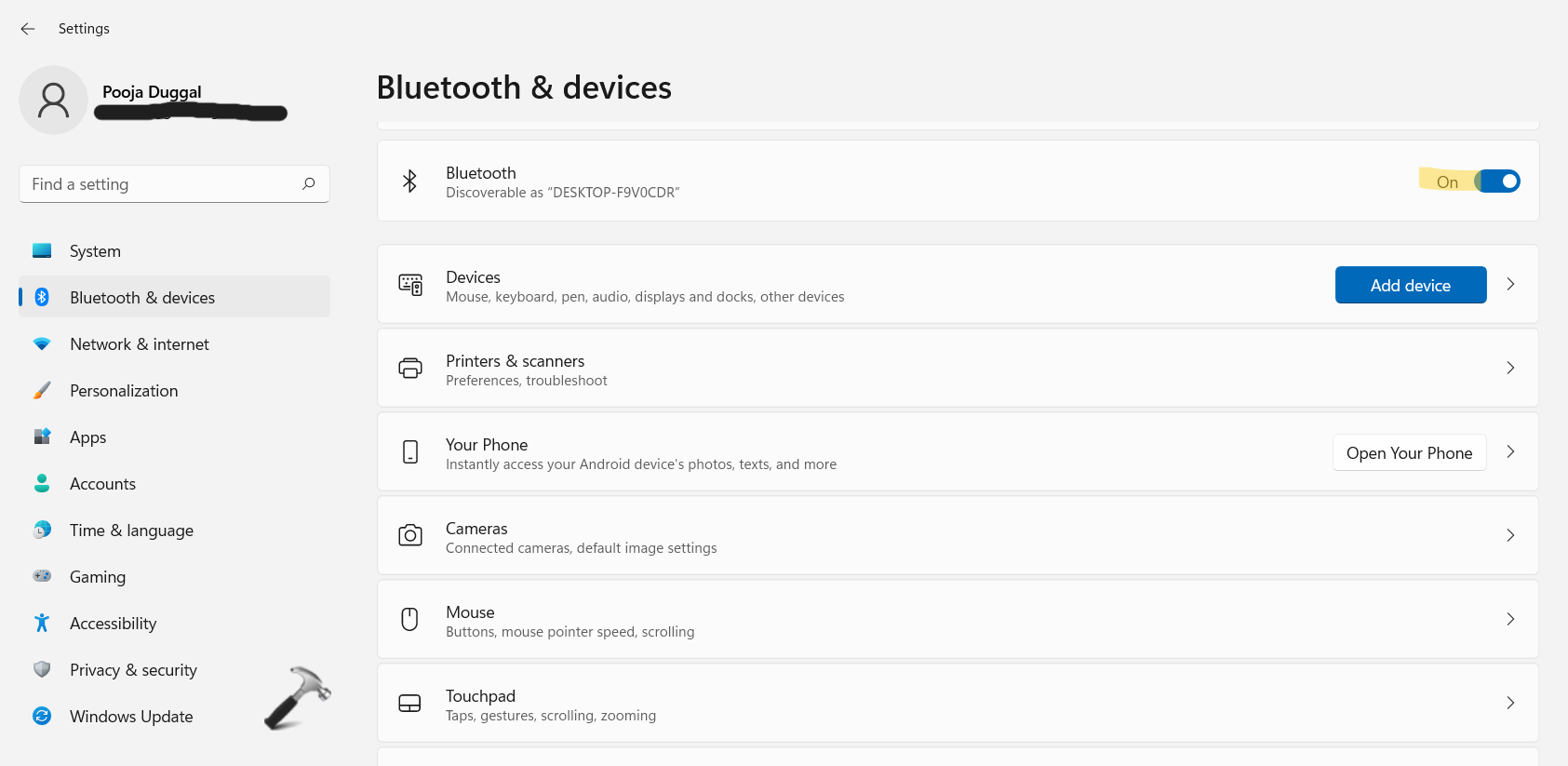
Task: Go to Windows Update in sidebar
Action: coord(131,717)
